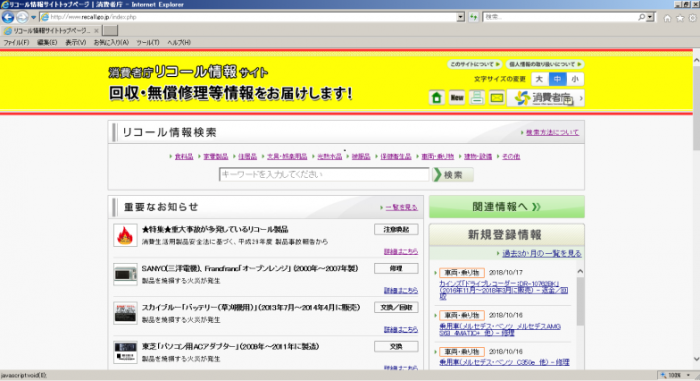Open the ツール(T) menu

(x=148, y=42)
